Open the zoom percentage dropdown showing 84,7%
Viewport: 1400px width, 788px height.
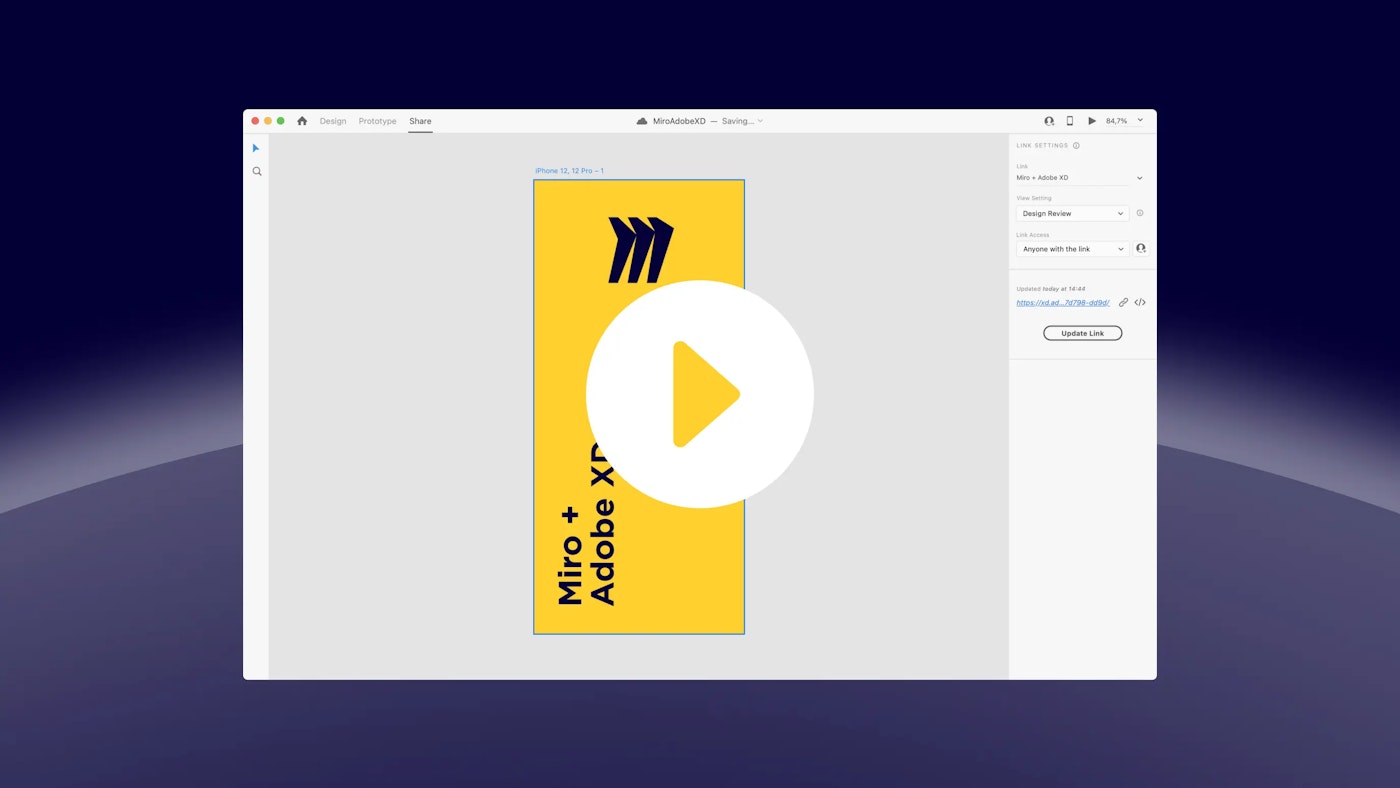pos(1125,121)
